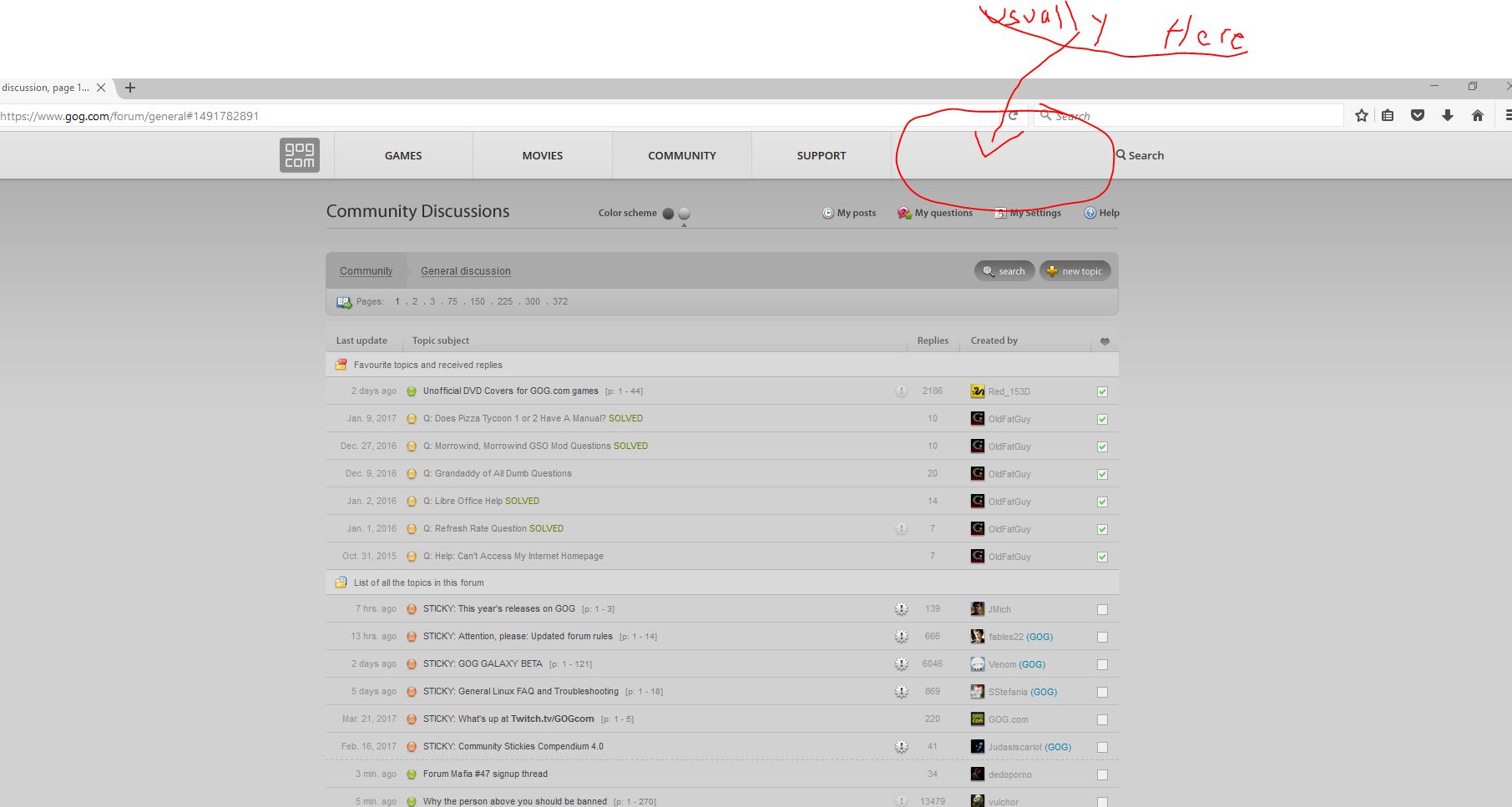1512x807 pixels.
Task: Click JMich's avatar image
Action: tap(978, 609)
